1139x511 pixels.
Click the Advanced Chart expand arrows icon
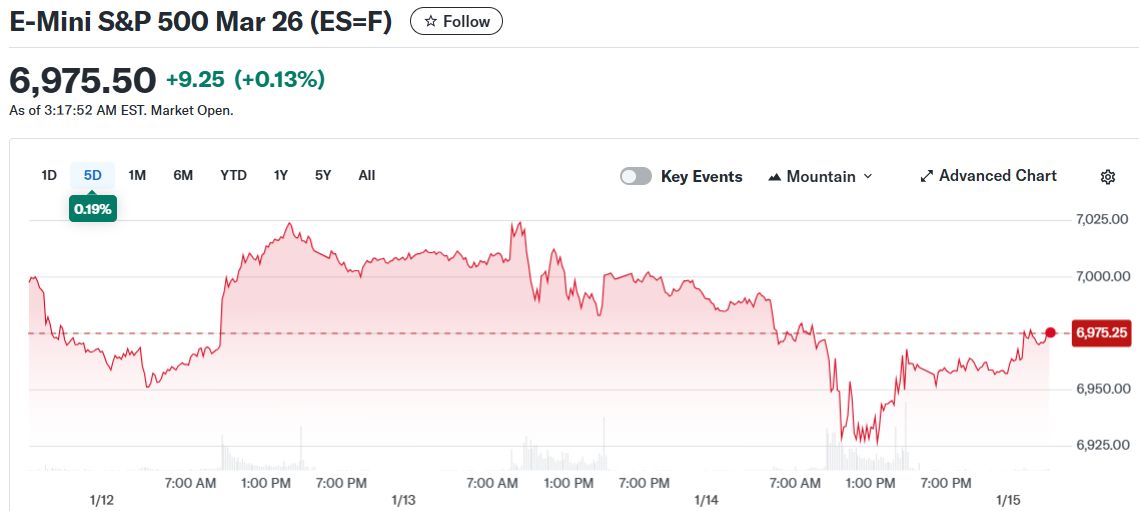[926, 176]
